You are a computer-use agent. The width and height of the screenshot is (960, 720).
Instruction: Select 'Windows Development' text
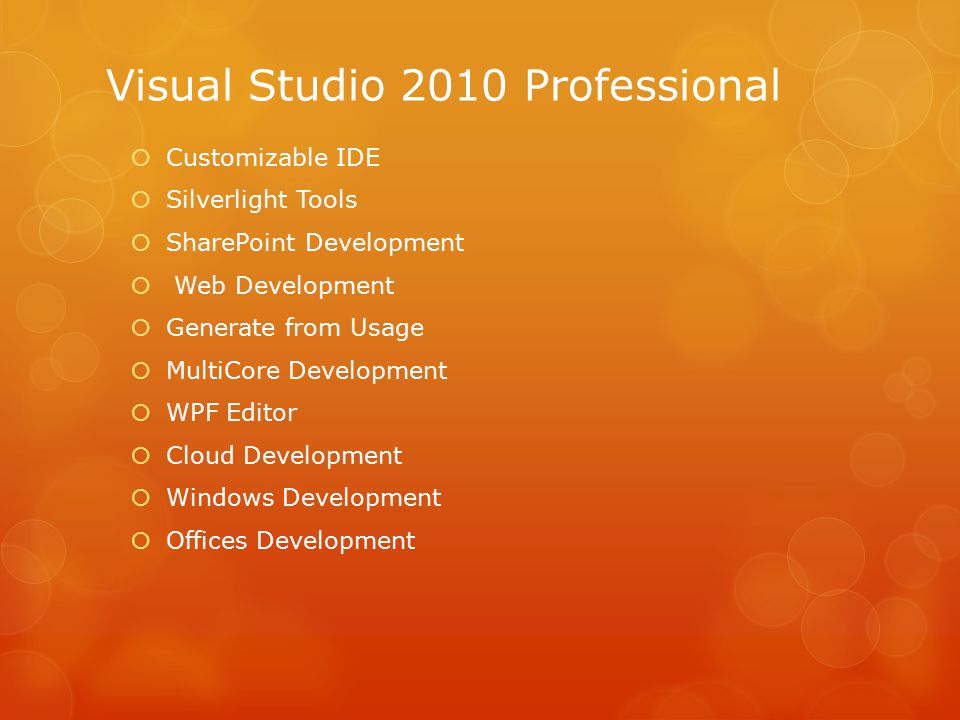tap(304, 498)
